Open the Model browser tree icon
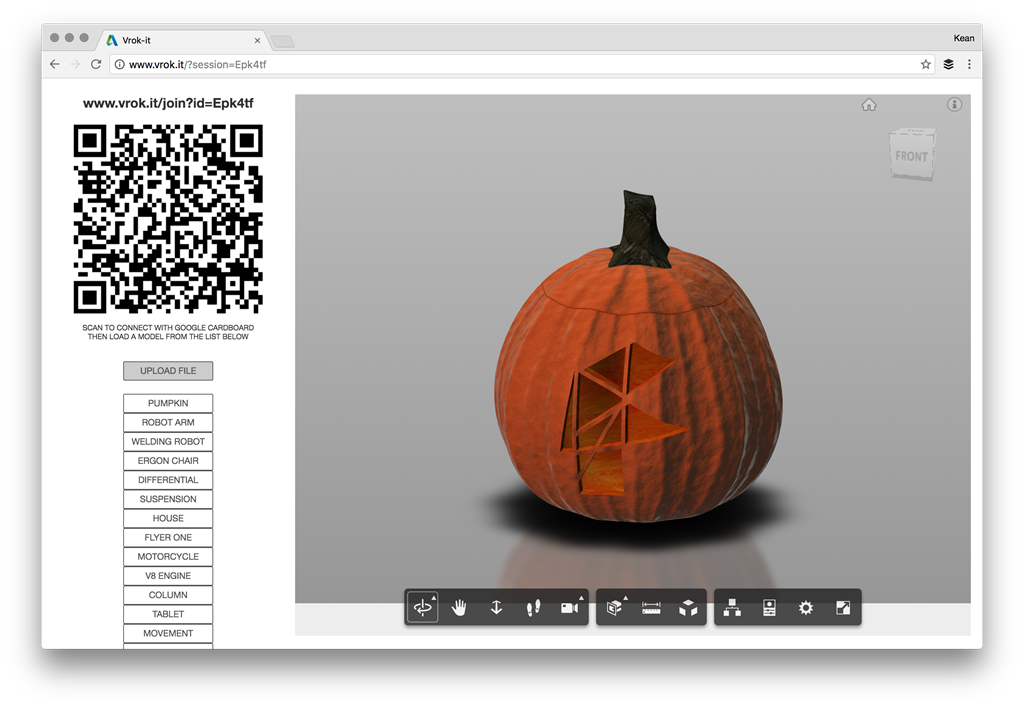The width and height of the screenshot is (1024, 708). [732, 608]
